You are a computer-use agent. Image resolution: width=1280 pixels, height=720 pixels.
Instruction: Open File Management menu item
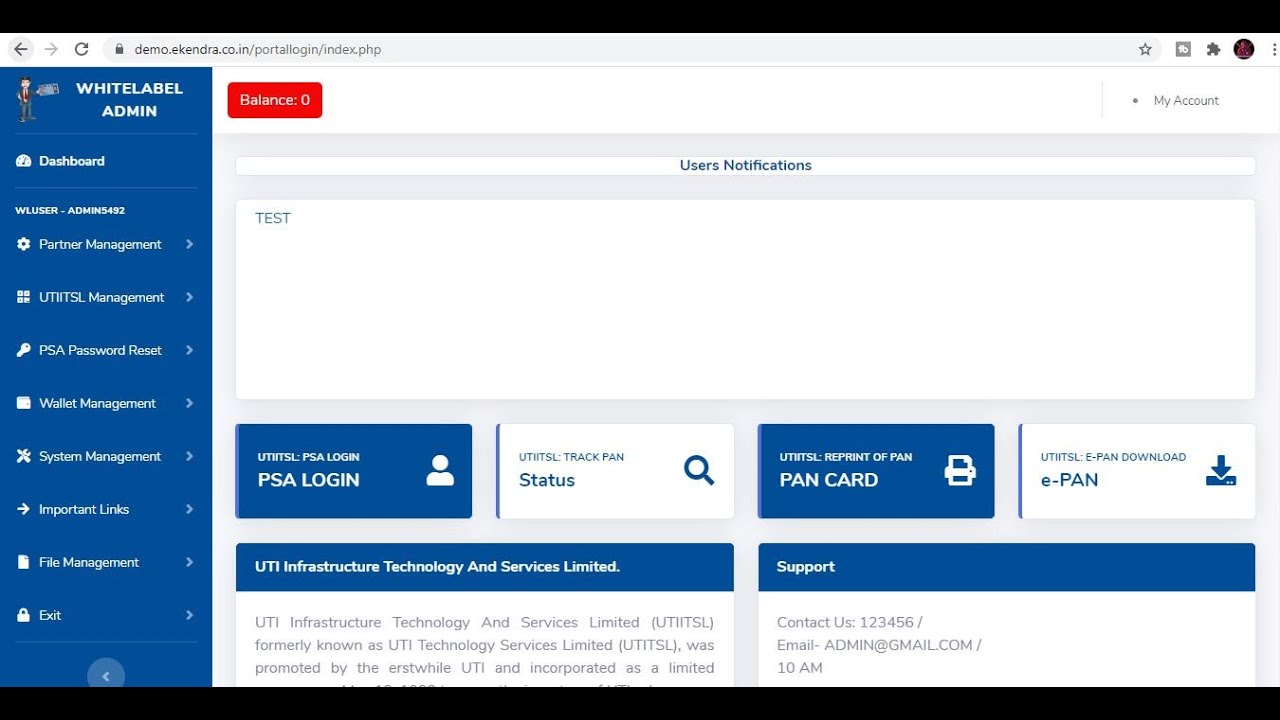[106, 562]
